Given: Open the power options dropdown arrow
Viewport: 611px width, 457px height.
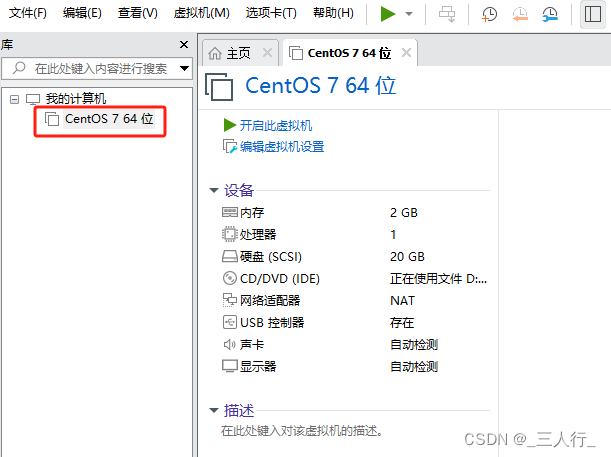Looking at the screenshot, I should [409, 14].
